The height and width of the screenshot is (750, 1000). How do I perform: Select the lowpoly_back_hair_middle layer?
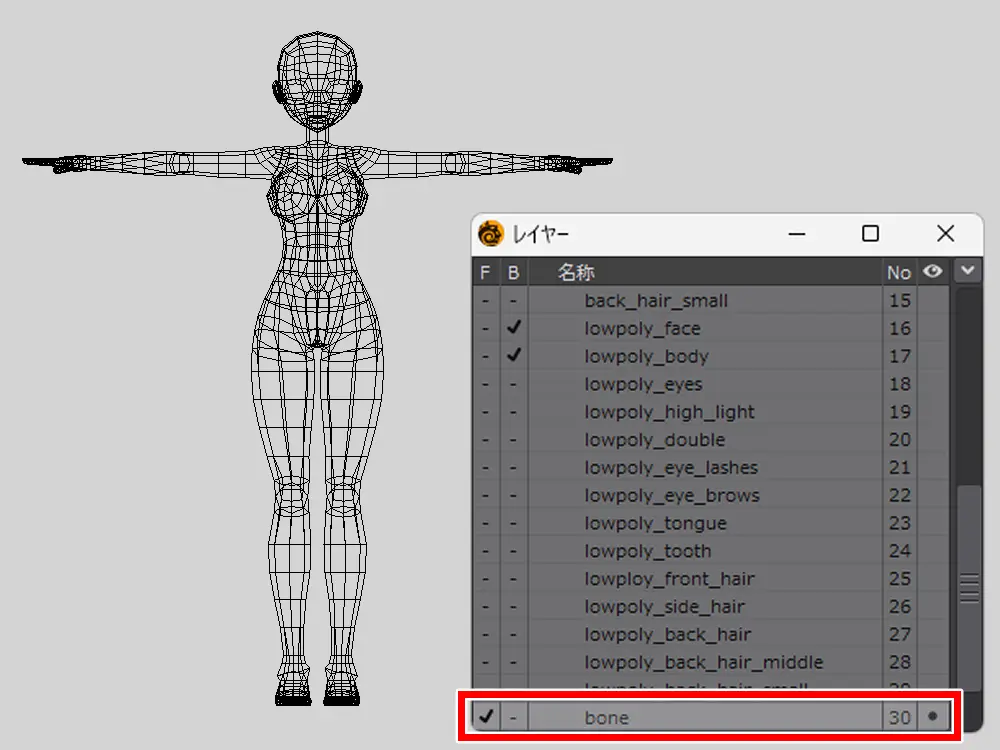(703, 662)
